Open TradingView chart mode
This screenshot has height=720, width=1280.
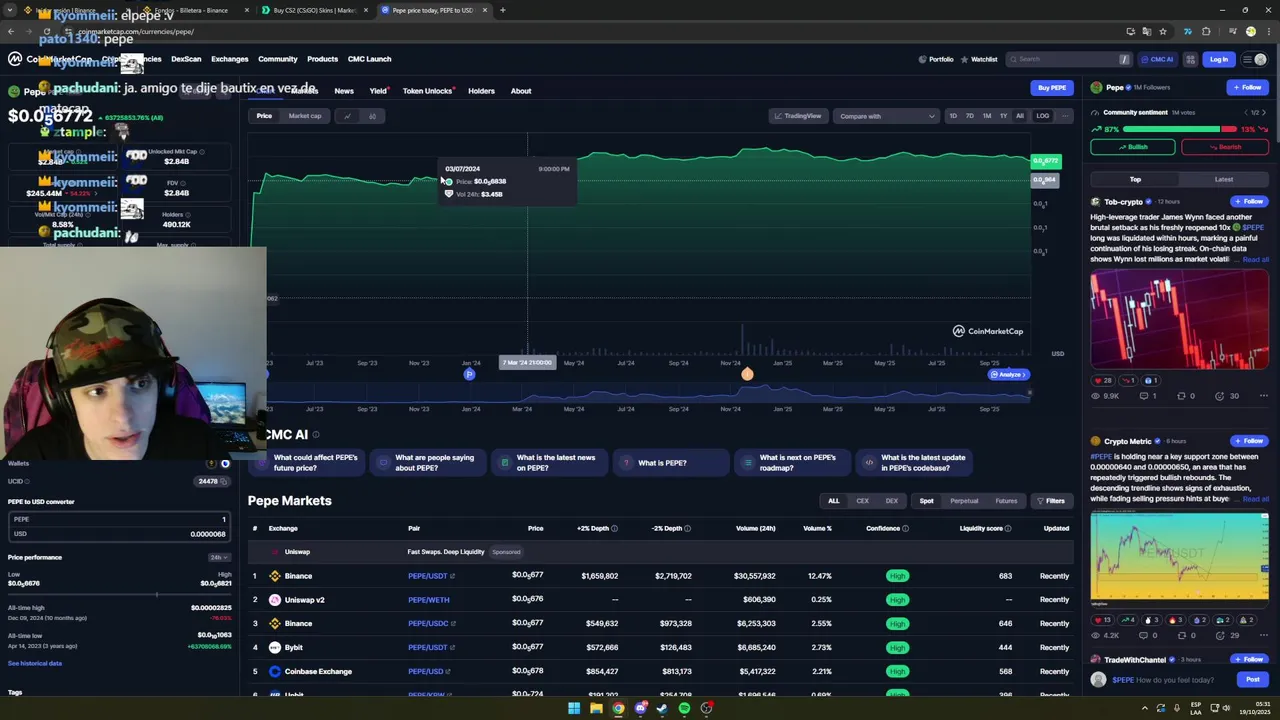point(797,116)
